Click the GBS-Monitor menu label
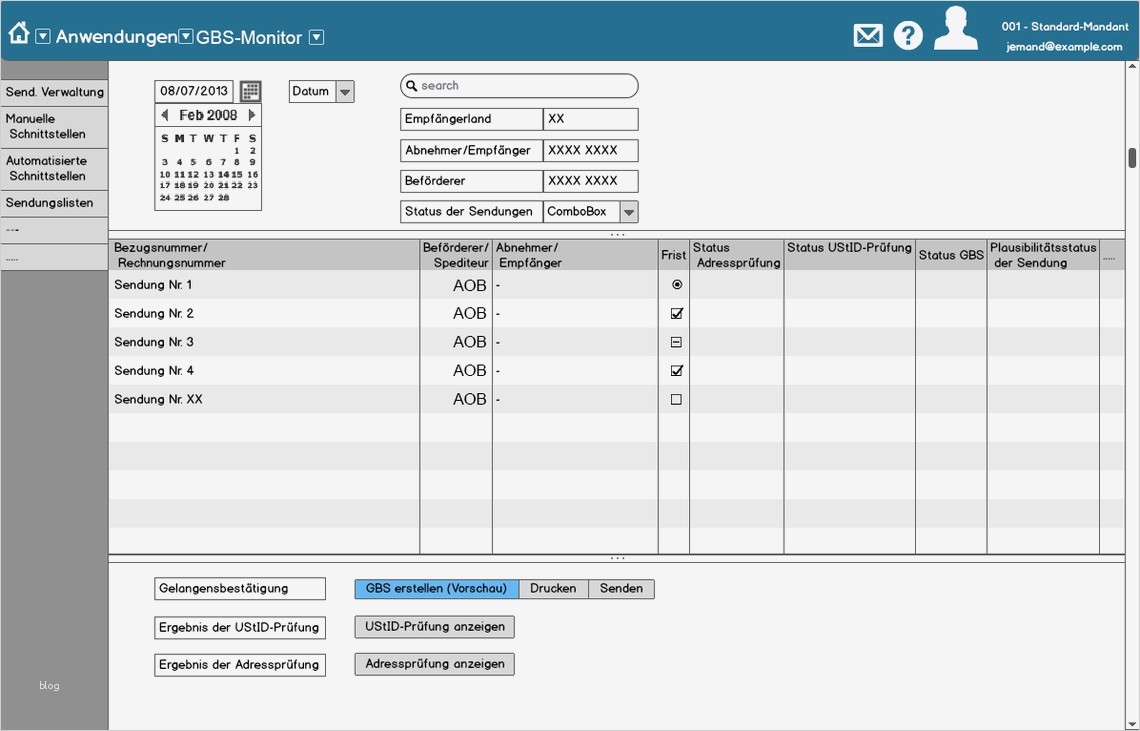The image size is (1140, 731). coord(249,37)
